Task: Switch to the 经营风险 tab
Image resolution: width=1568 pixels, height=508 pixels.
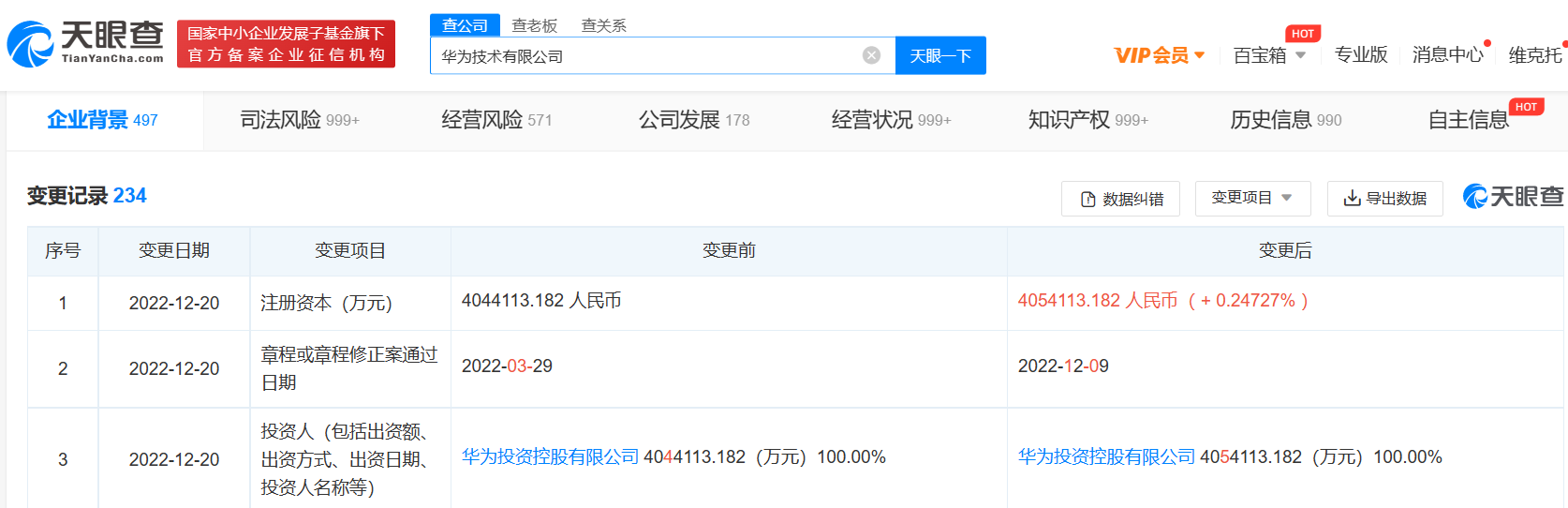Action: (496, 120)
